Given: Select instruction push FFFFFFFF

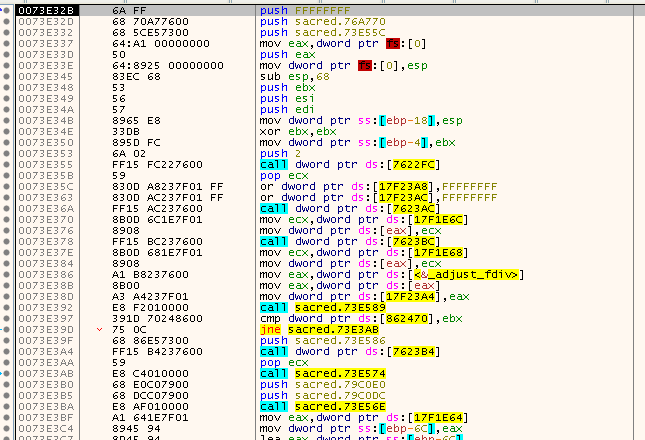Looking at the screenshot, I should tap(305, 10).
